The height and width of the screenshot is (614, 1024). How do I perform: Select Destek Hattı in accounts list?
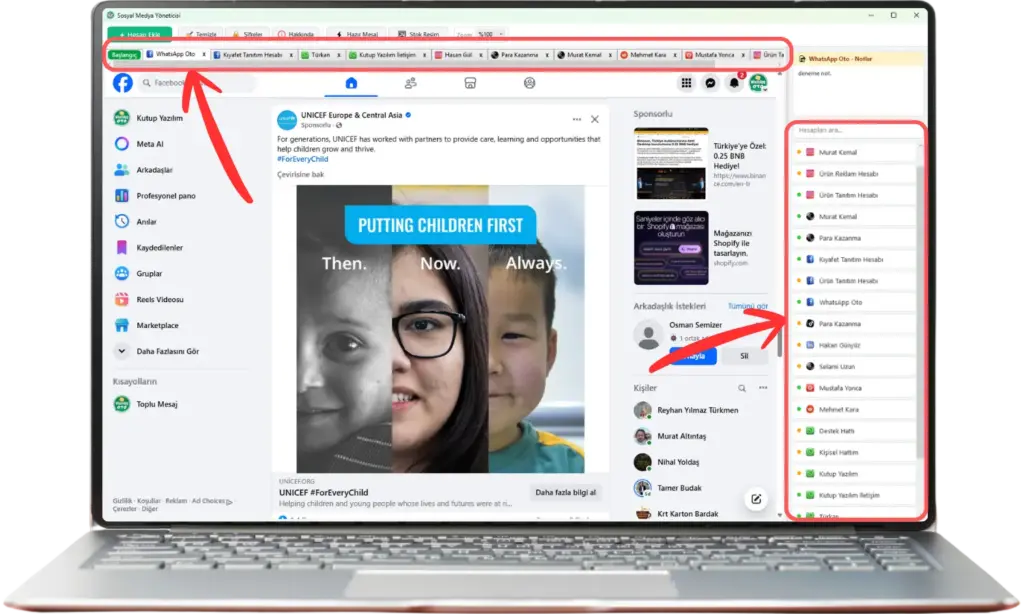[x=854, y=431]
